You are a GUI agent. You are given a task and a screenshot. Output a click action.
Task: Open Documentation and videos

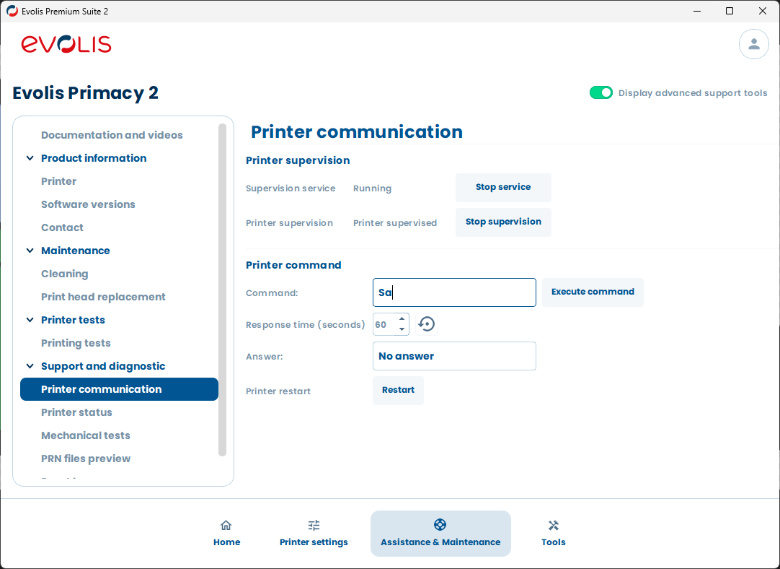click(112, 135)
